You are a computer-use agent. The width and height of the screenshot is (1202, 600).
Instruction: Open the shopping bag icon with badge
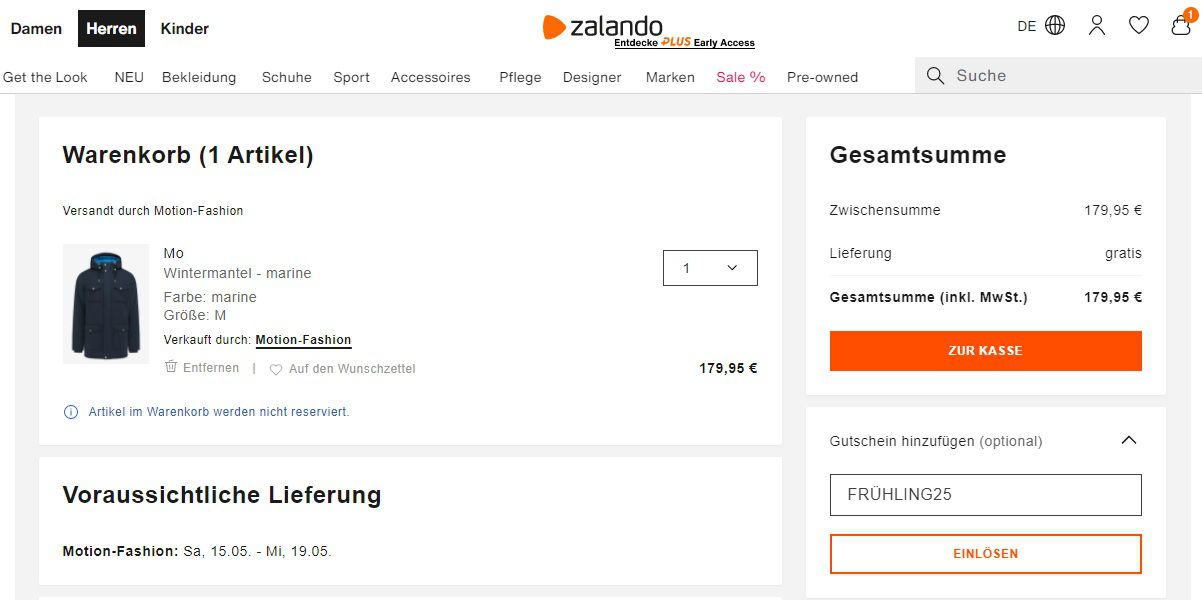pos(1180,29)
